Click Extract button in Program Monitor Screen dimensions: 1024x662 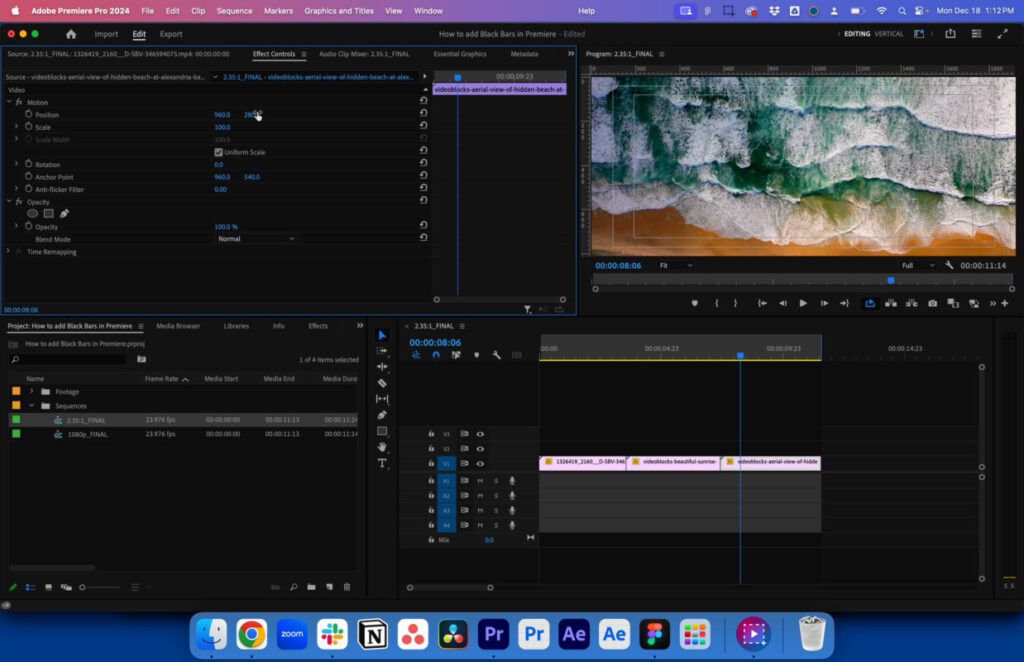911,303
